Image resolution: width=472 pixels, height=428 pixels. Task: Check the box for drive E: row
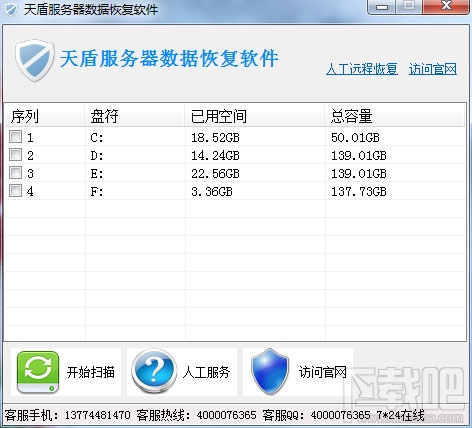click(x=15, y=173)
